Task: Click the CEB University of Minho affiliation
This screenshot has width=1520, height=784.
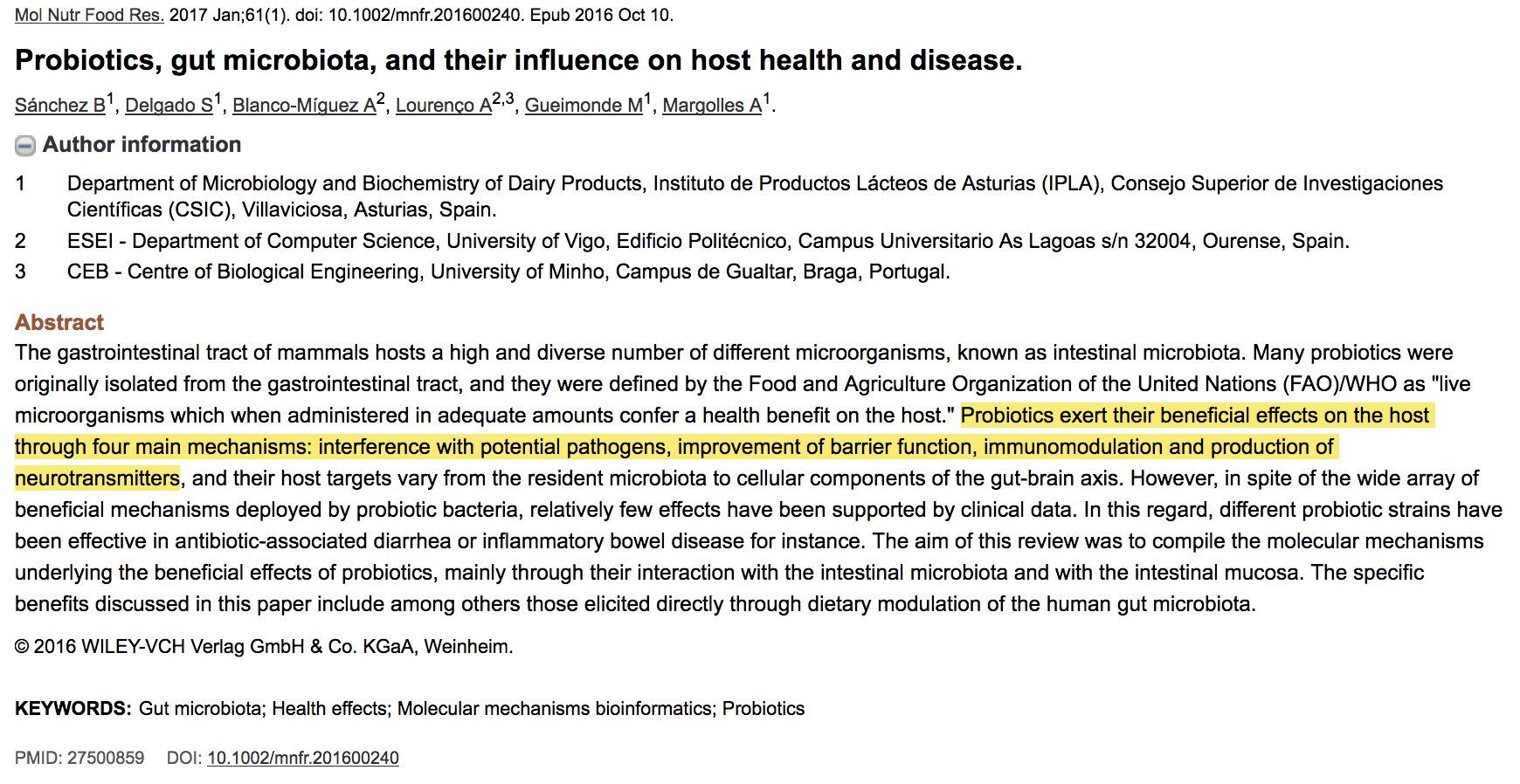Action: [x=508, y=272]
